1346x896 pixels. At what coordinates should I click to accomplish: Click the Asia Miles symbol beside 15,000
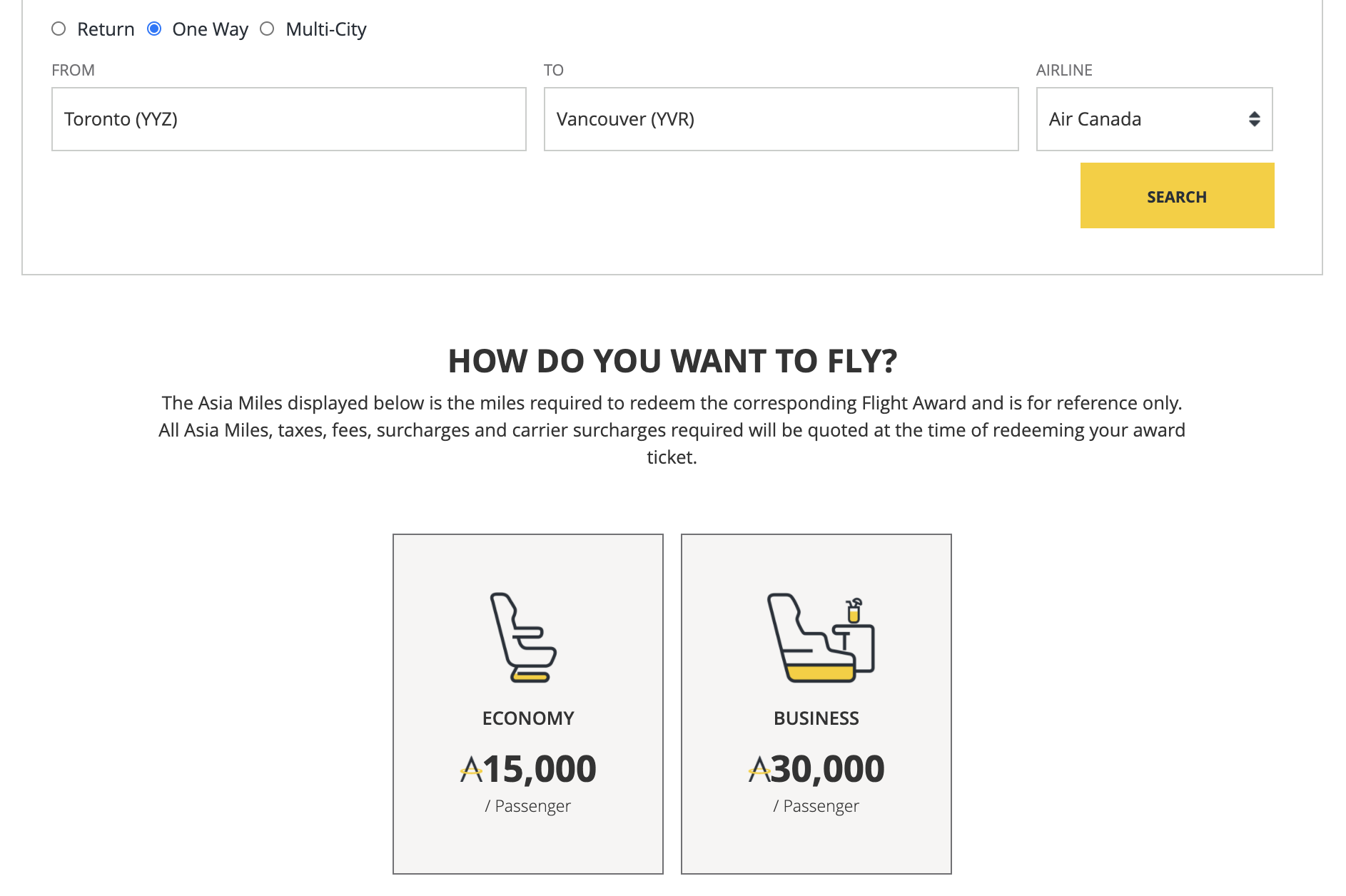tap(471, 770)
